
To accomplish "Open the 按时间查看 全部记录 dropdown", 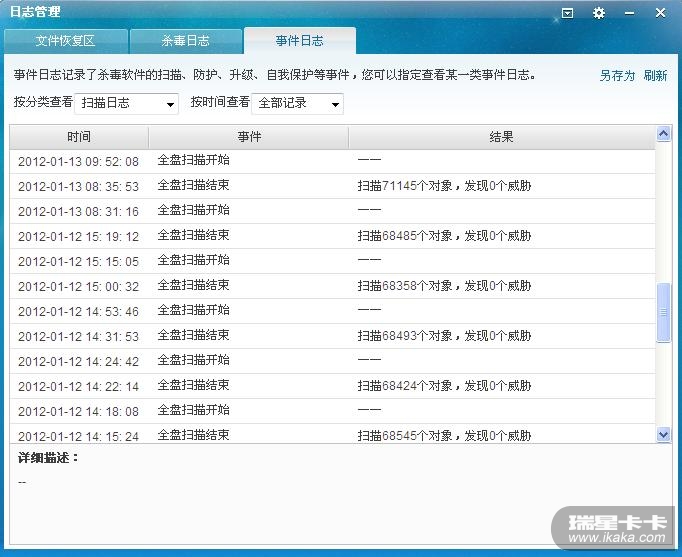I will click(x=298, y=103).
